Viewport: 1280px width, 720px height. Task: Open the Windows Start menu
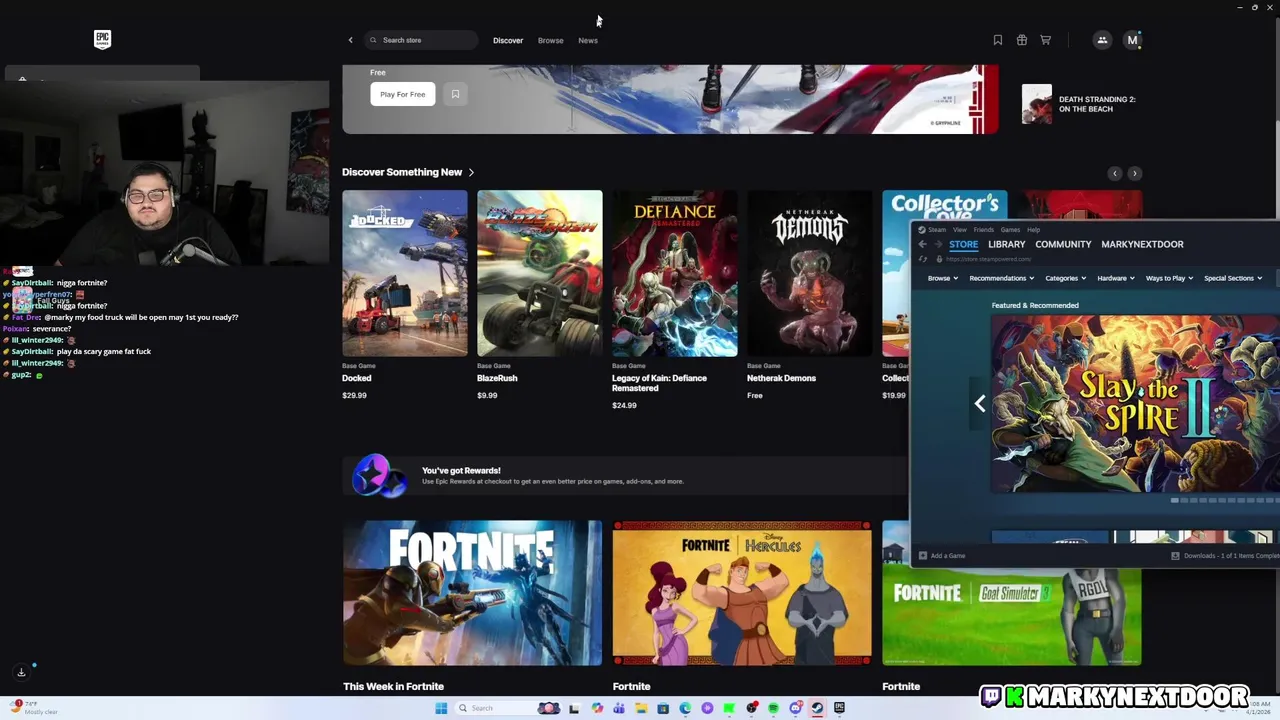click(441, 708)
